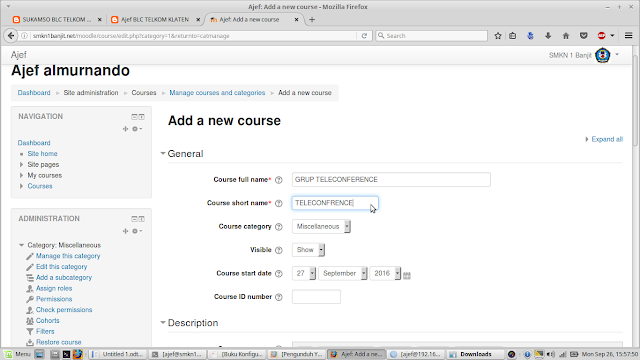Click into Course short name field
This screenshot has width=640, height=360.
pyautogui.click(x=335, y=203)
